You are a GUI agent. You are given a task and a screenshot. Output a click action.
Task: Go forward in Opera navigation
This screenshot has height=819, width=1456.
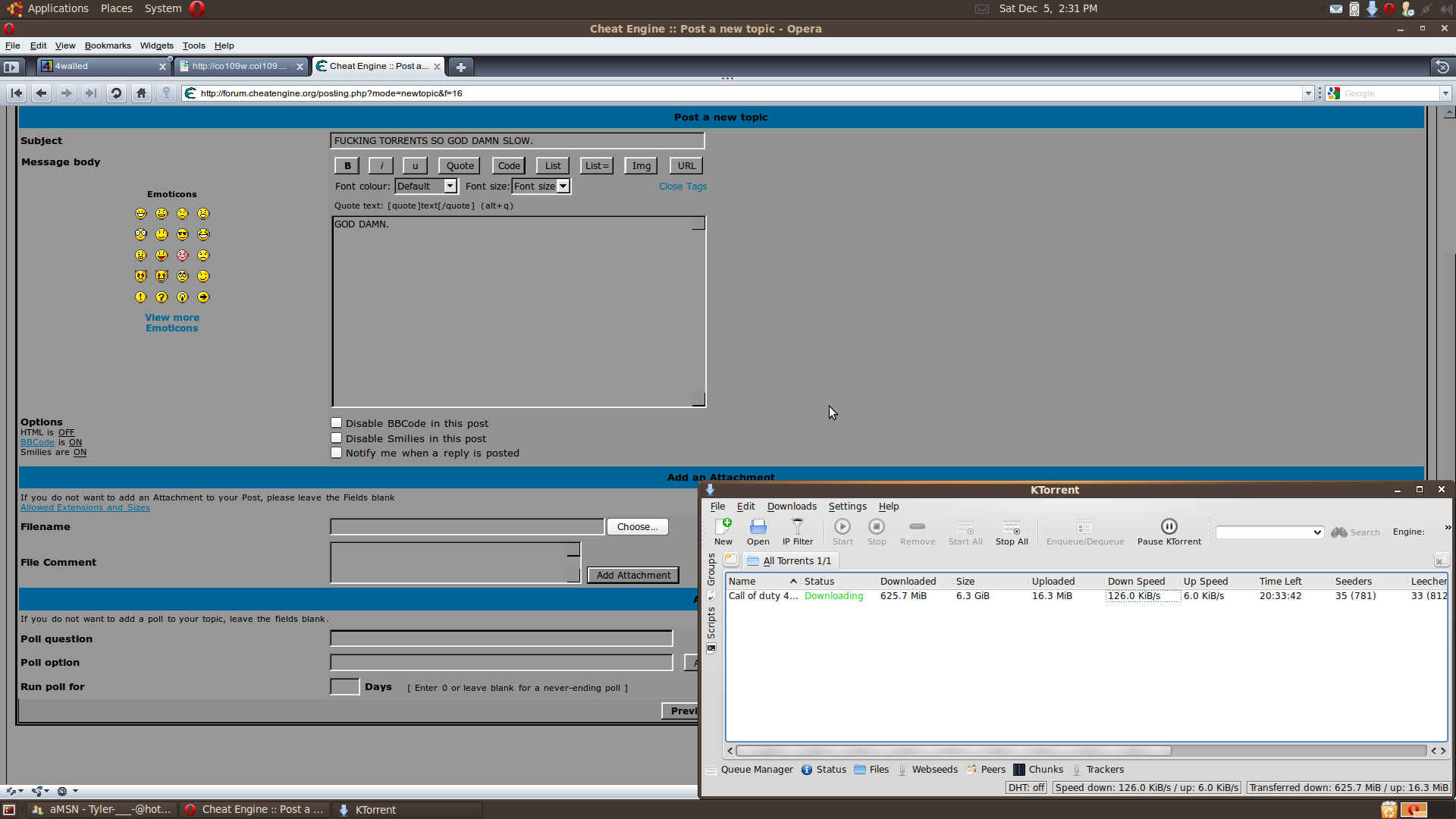[x=67, y=93]
